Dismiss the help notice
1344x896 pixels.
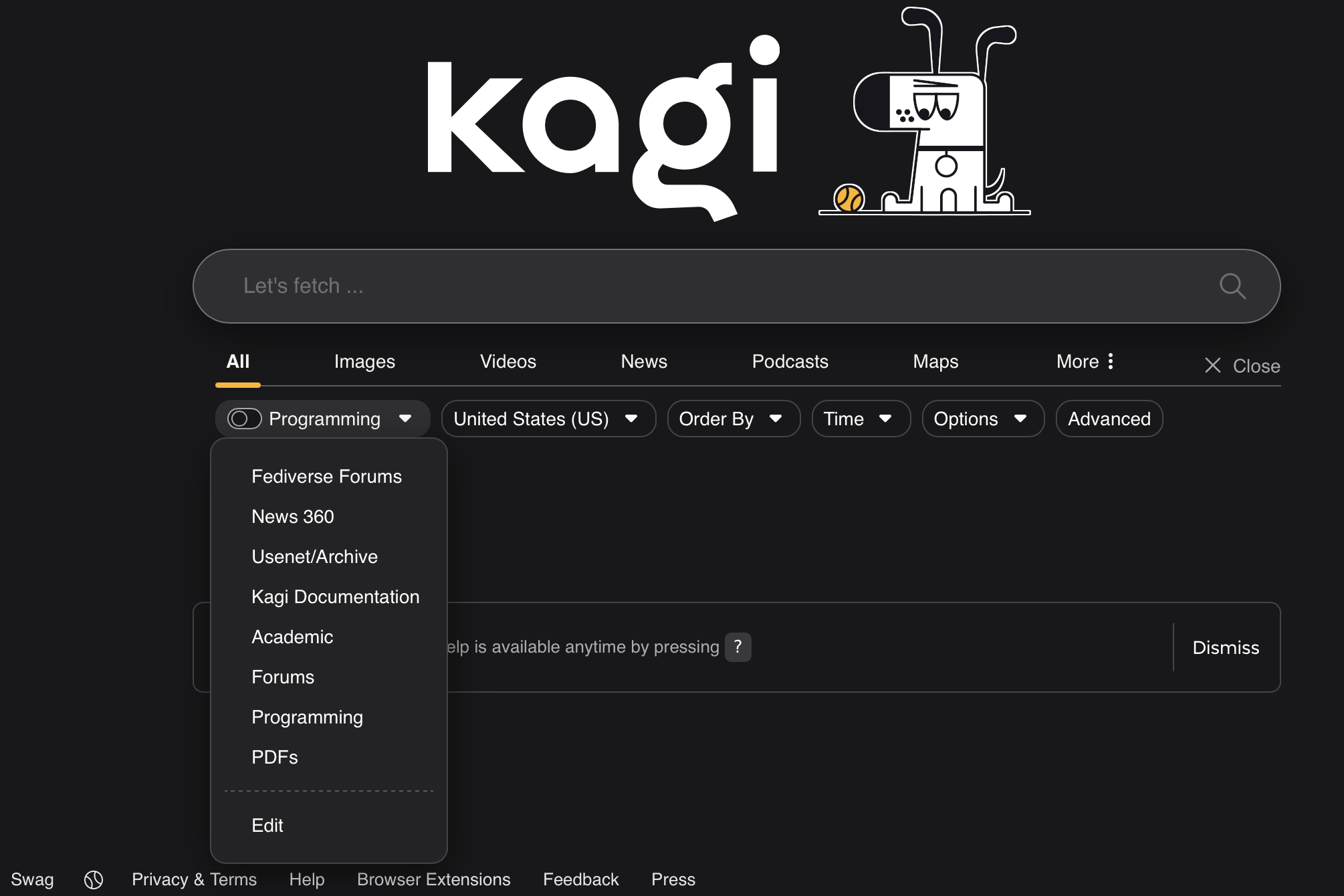pos(1226,647)
